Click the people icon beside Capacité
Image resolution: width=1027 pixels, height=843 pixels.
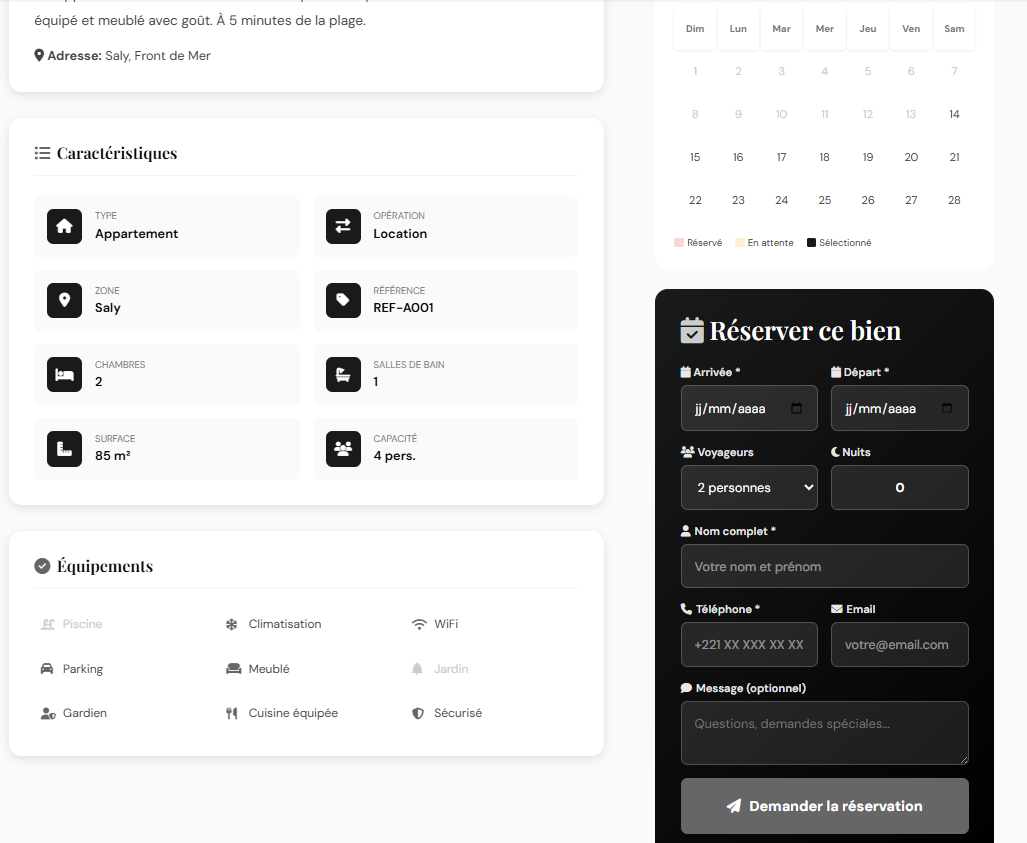343,449
